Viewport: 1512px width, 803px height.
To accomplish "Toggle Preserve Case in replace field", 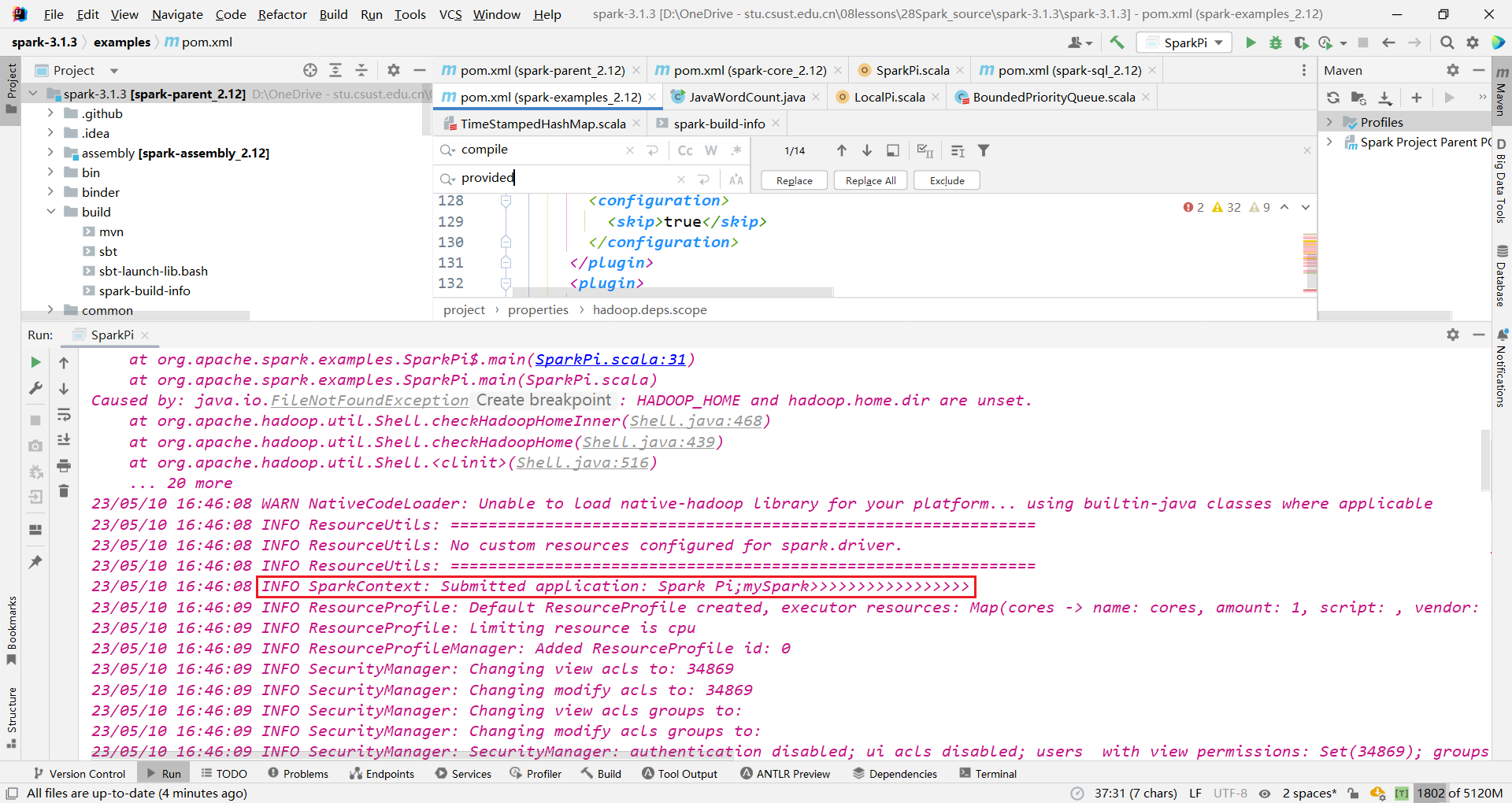I will (736, 179).
